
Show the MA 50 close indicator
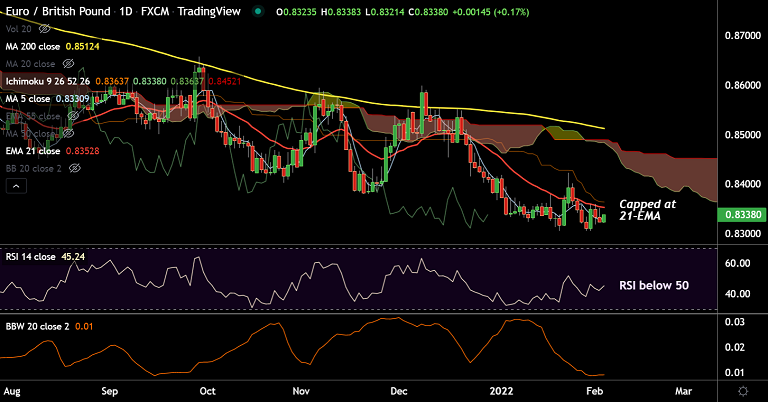point(68,133)
